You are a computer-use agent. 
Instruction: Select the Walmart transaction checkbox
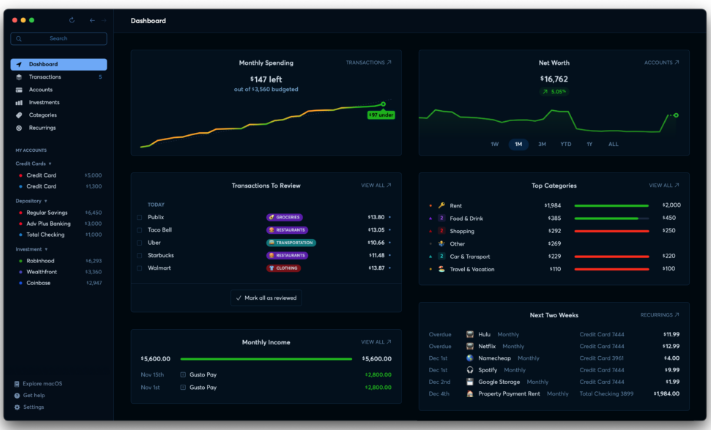click(140, 268)
